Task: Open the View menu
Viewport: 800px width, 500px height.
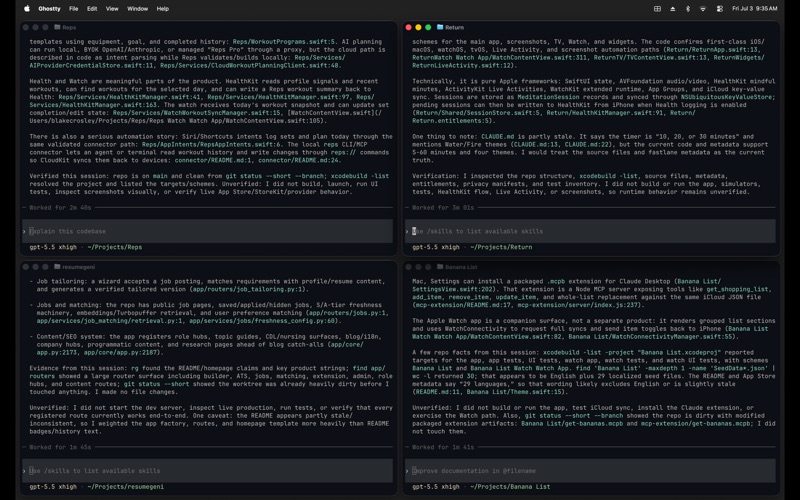Action: (112, 9)
